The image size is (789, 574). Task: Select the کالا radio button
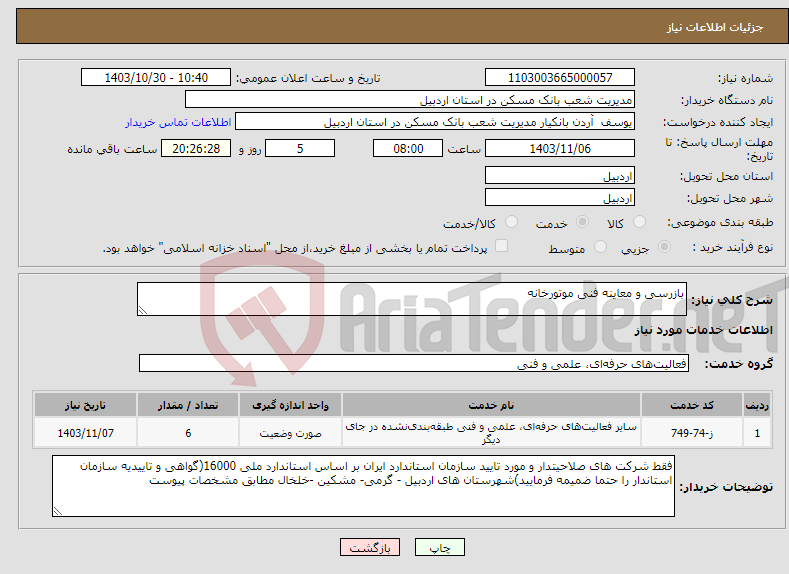(x=639, y=222)
